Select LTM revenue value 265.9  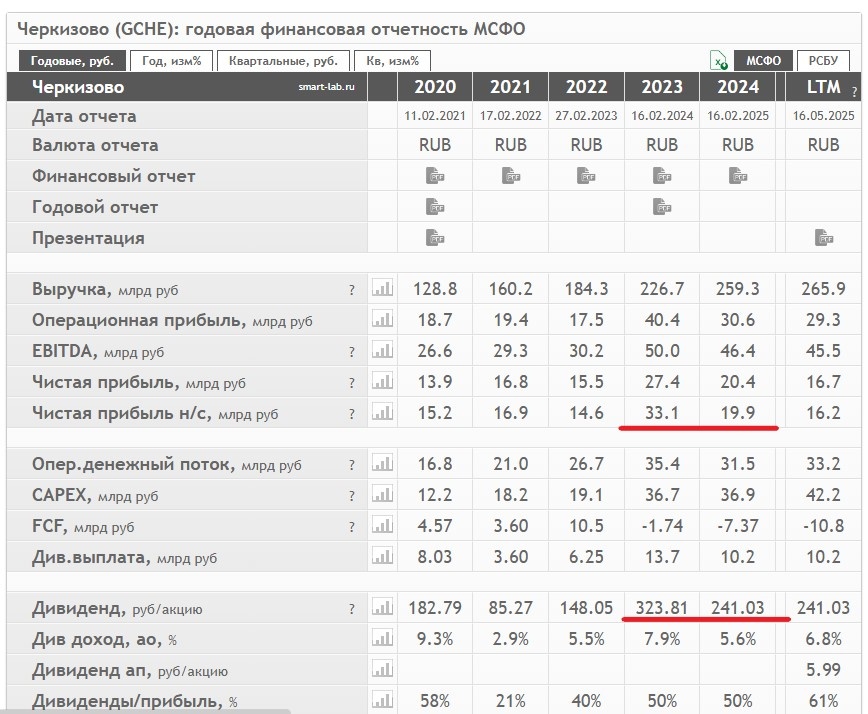coord(824,288)
